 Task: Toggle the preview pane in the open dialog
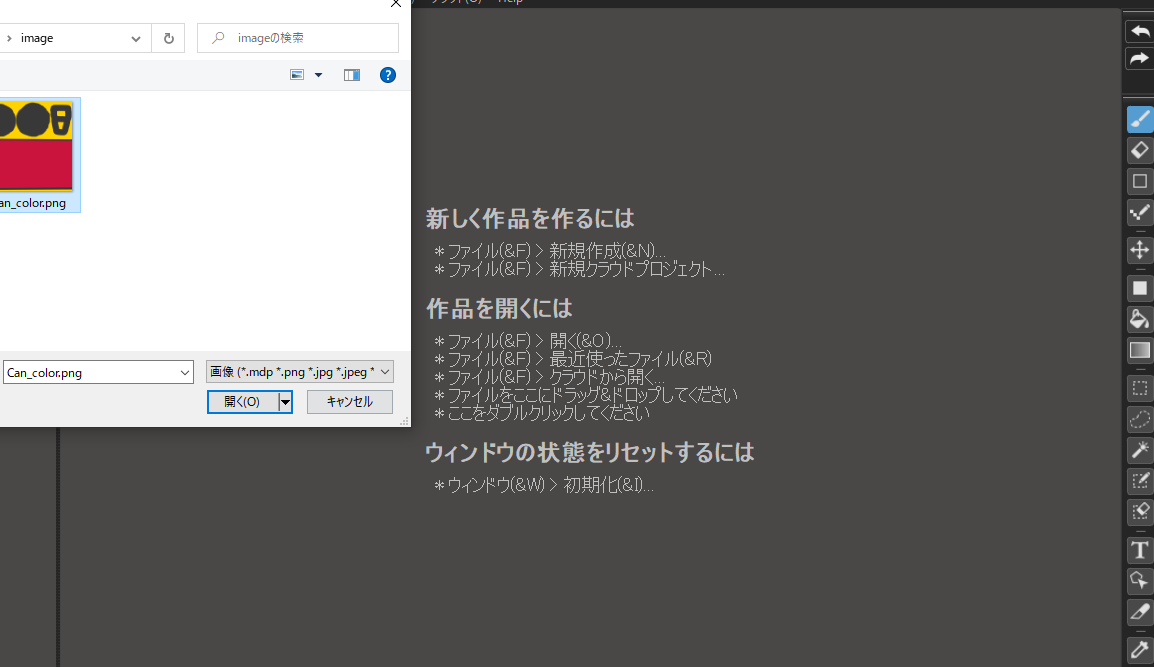tap(351, 74)
